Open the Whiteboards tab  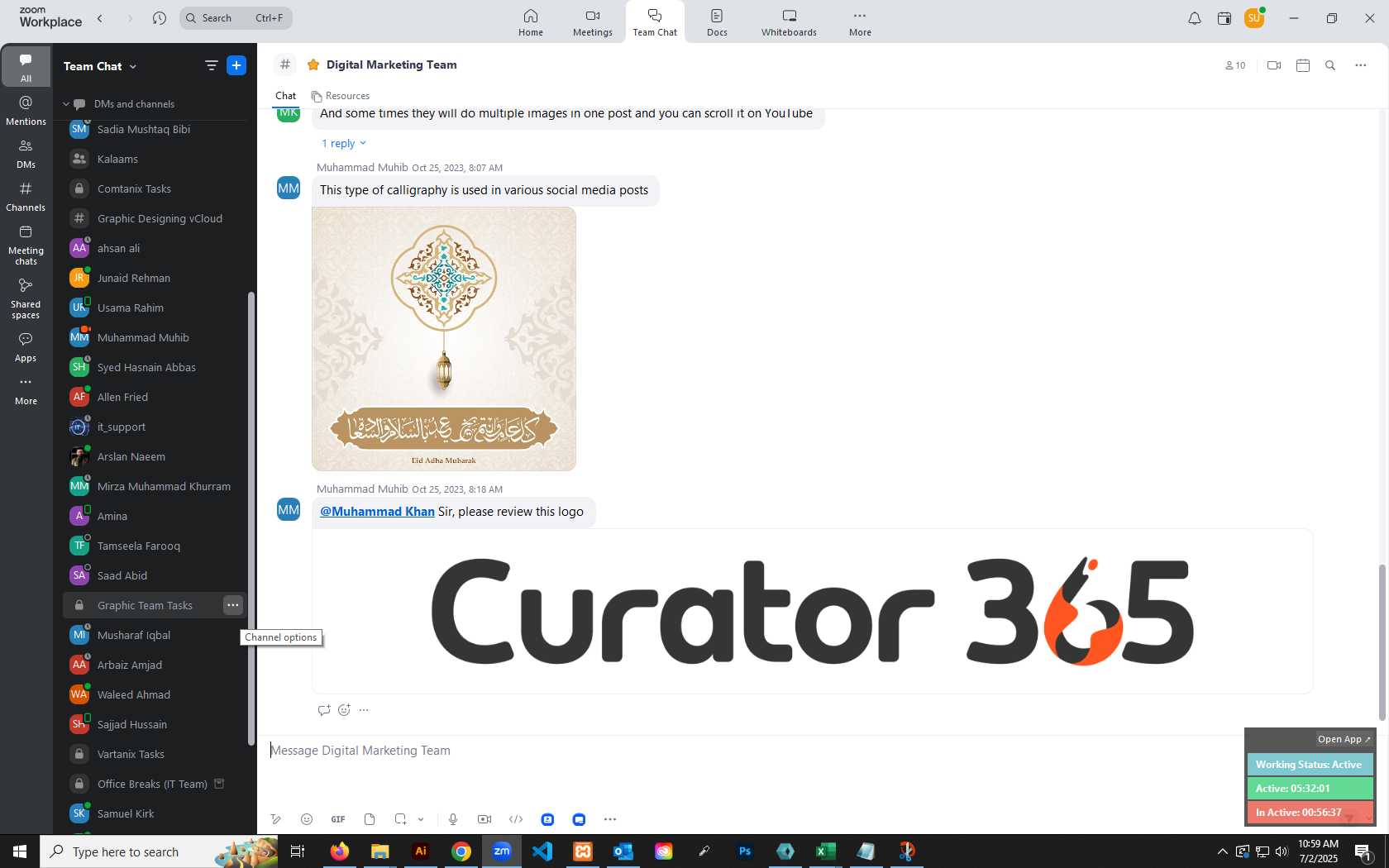[789, 22]
